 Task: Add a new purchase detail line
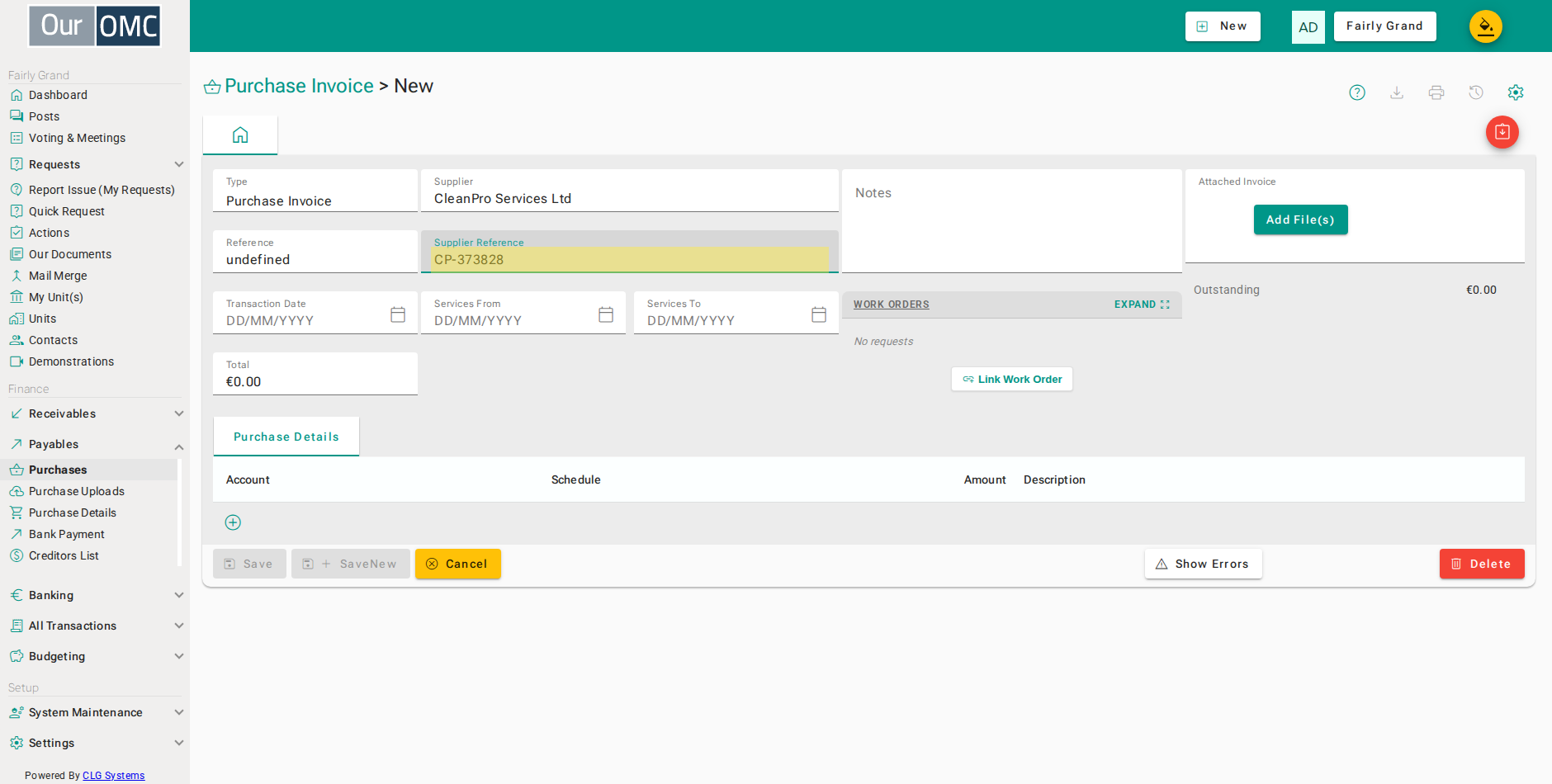233,522
